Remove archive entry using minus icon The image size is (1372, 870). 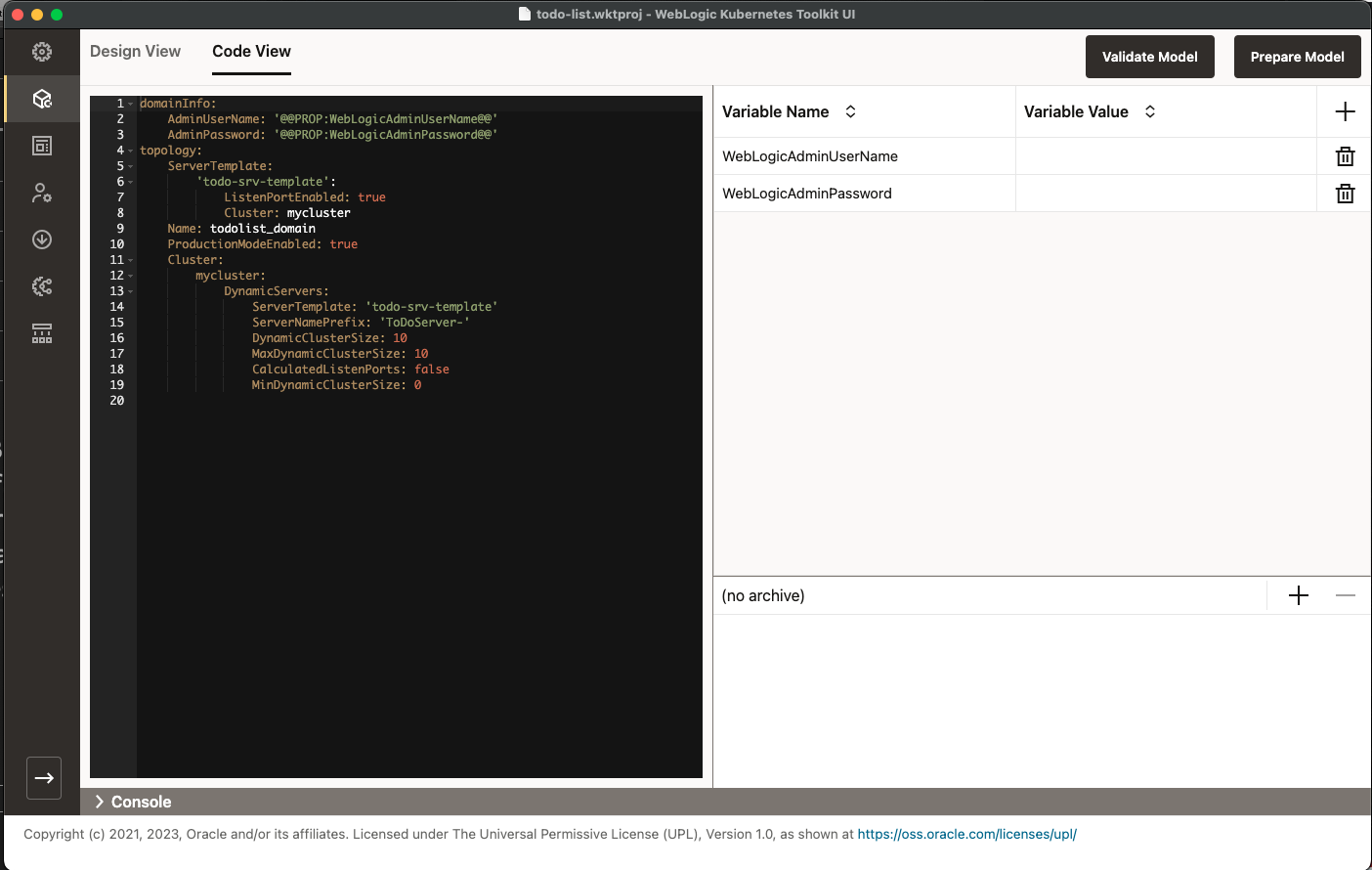point(1346,595)
